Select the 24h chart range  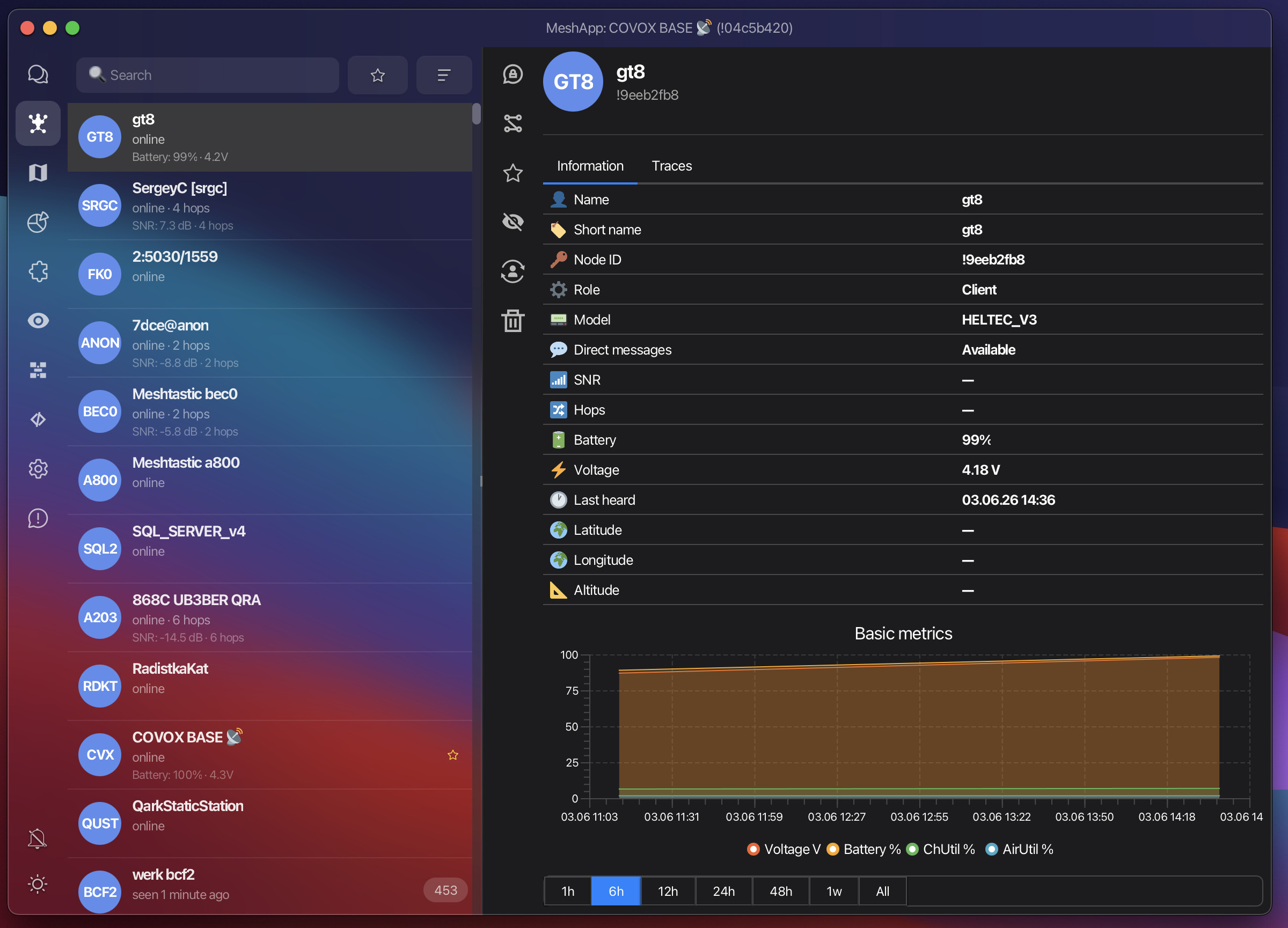[x=724, y=891]
